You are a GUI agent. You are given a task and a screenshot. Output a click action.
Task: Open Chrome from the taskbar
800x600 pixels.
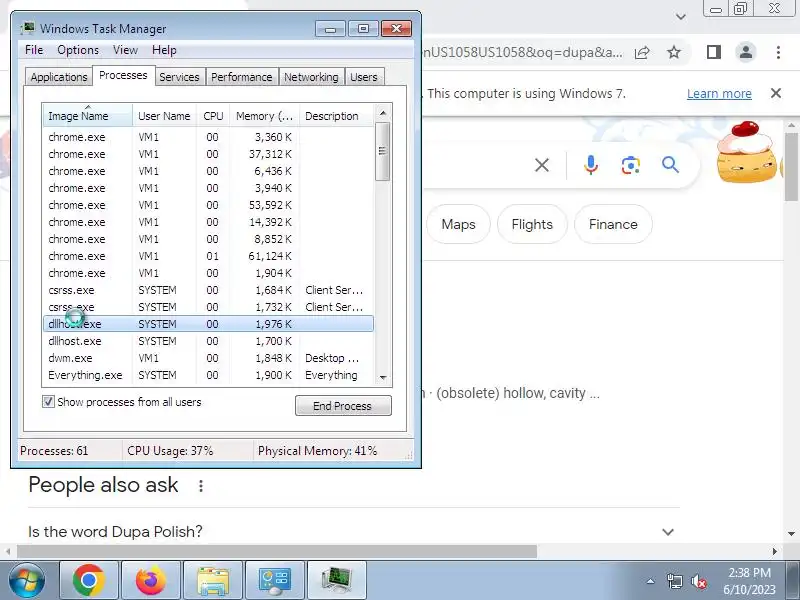(x=89, y=581)
